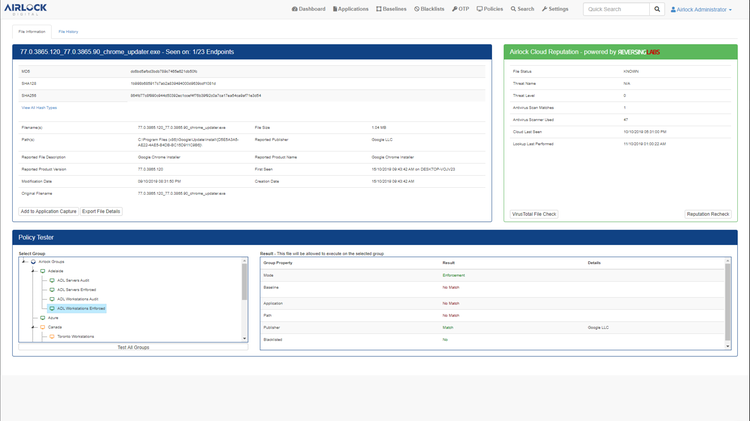The height and width of the screenshot is (421, 750).
Task: Open the Airlock Administrator user dropdown
Action: (x=701, y=10)
